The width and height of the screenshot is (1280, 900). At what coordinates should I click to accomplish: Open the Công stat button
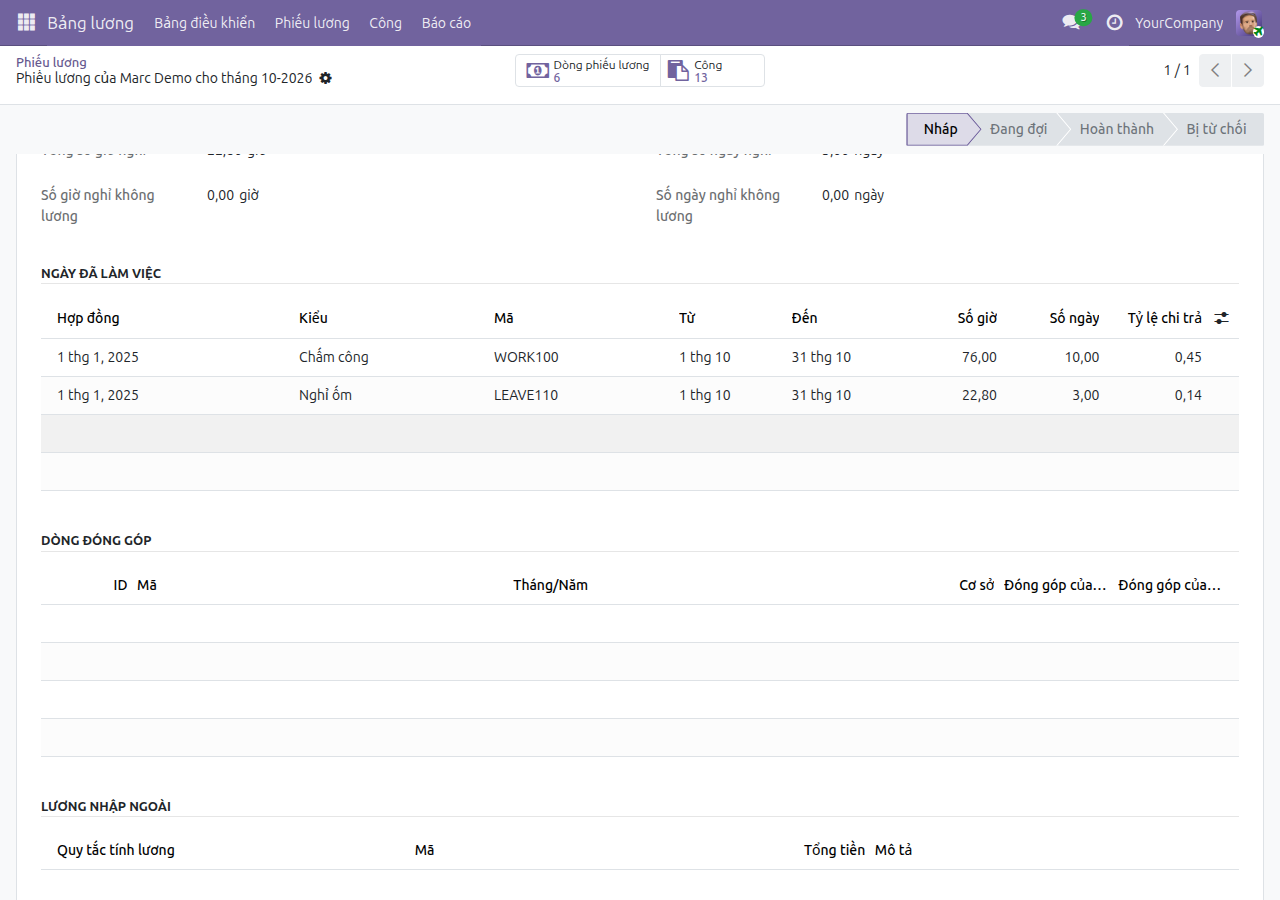(712, 70)
